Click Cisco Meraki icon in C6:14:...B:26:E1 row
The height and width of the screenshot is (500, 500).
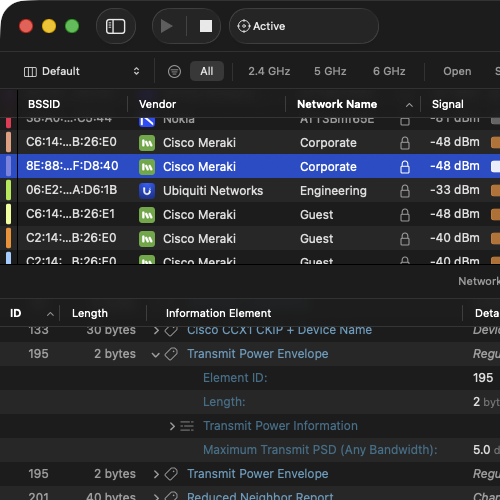click(x=147, y=215)
